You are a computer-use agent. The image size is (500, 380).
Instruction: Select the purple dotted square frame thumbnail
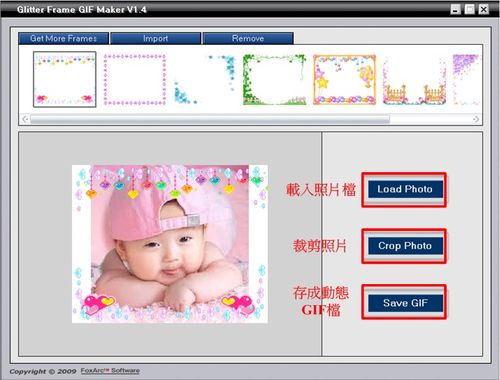tap(135, 80)
